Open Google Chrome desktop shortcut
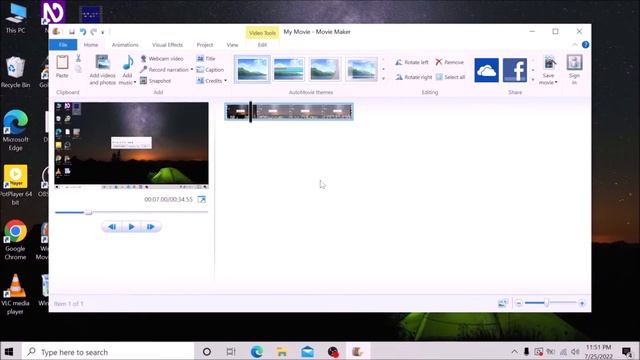Image resolution: width=640 pixels, height=360 pixels. [16, 240]
